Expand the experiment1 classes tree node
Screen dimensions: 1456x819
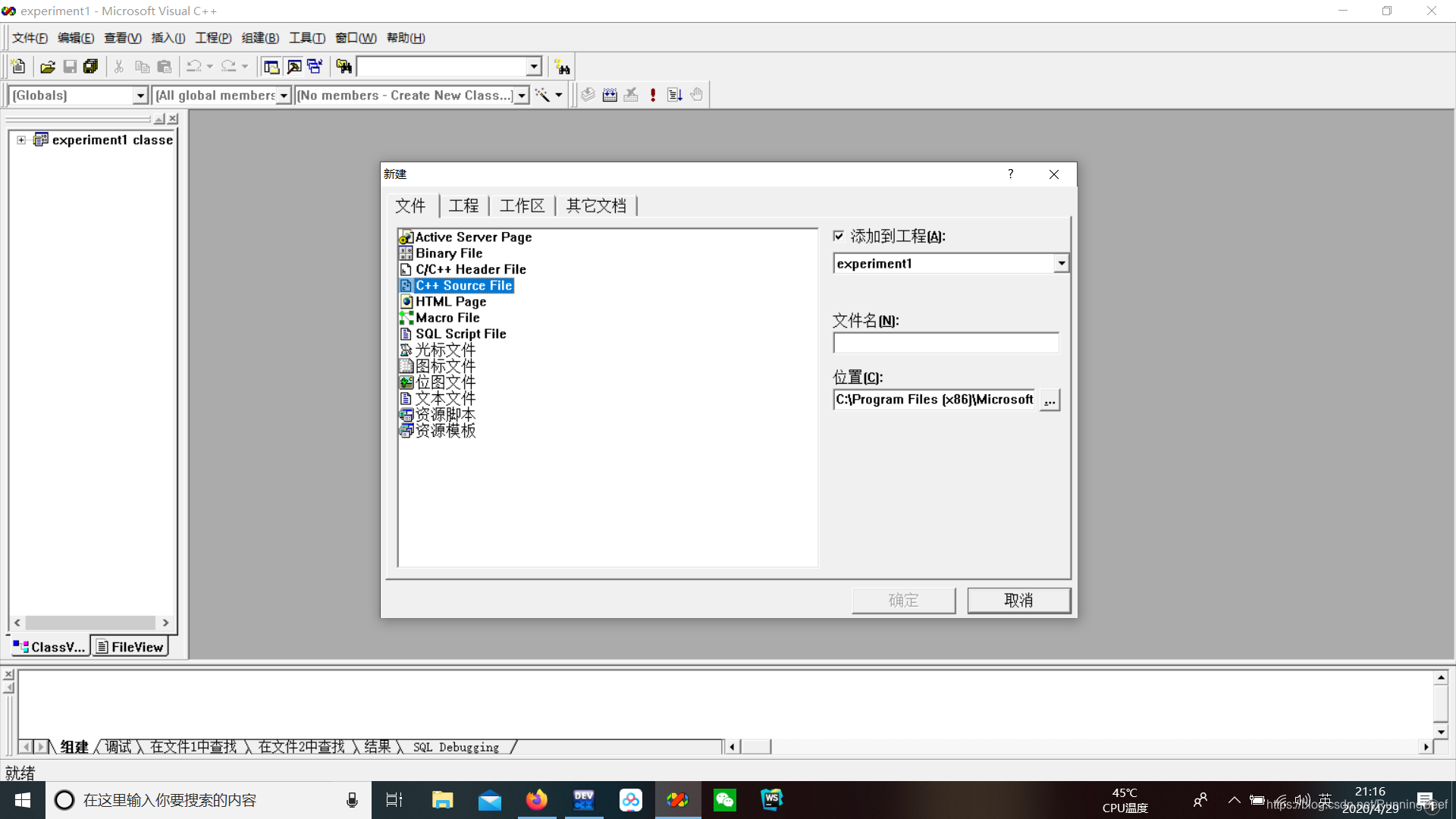click(21, 140)
